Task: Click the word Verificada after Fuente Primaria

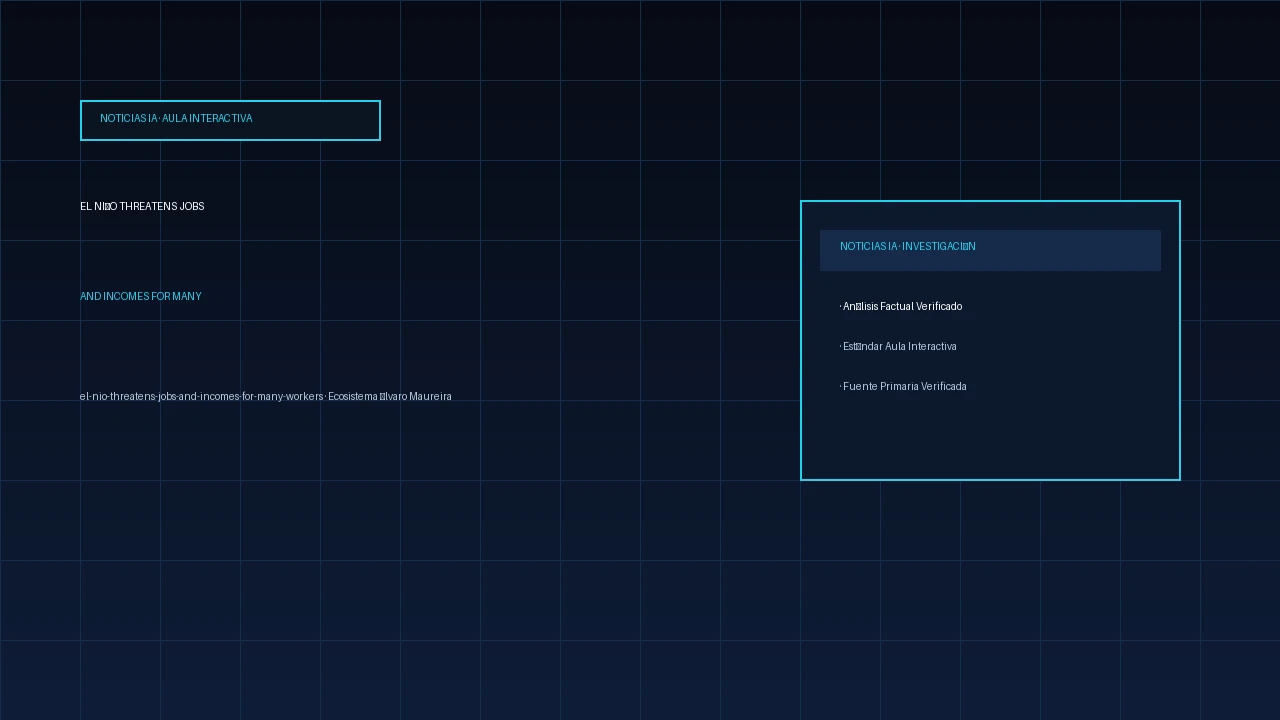Action: pos(943,386)
